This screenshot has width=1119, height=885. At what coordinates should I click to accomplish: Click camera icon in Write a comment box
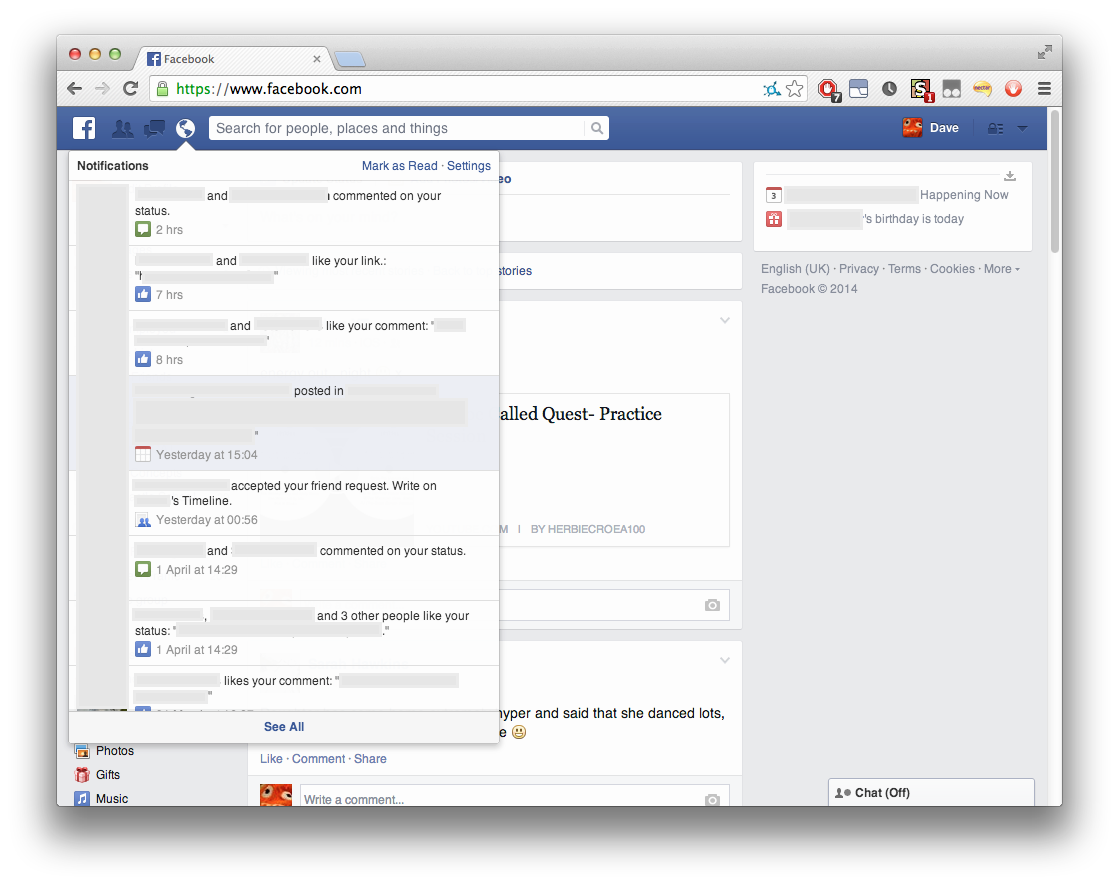pyautogui.click(x=712, y=800)
